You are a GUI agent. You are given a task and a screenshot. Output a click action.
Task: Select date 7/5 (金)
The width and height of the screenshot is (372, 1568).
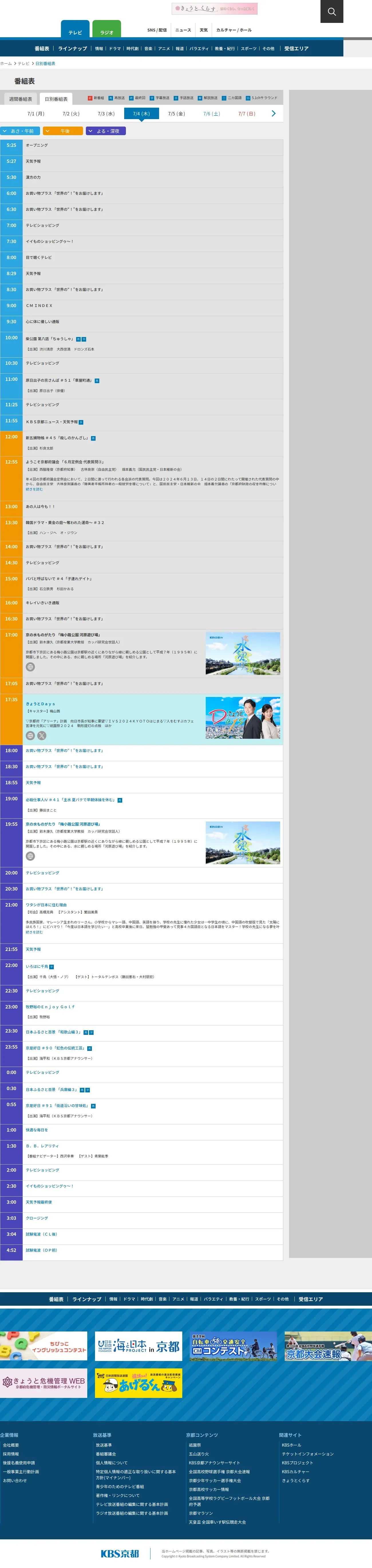(177, 114)
